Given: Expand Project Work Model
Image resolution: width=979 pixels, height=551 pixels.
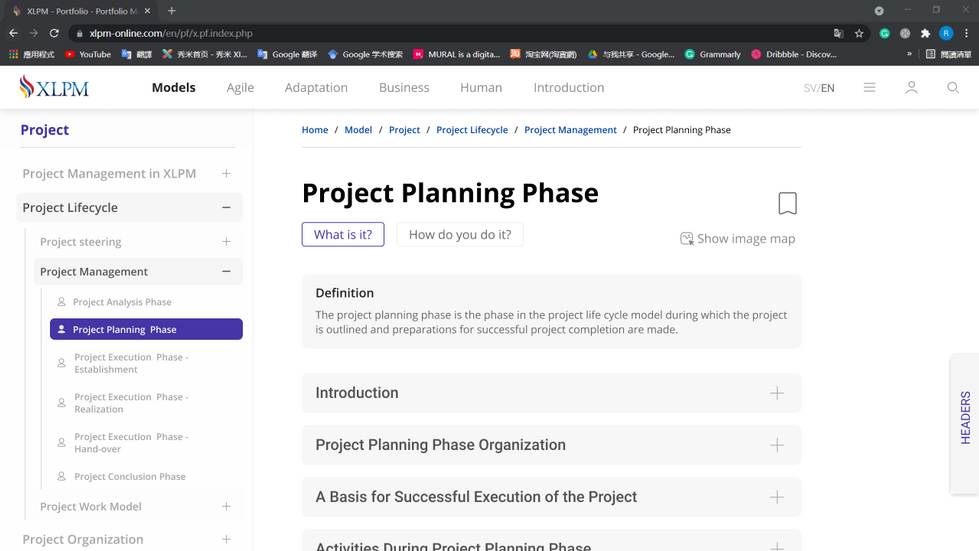Looking at the screenshot, I should coord(226,506).
